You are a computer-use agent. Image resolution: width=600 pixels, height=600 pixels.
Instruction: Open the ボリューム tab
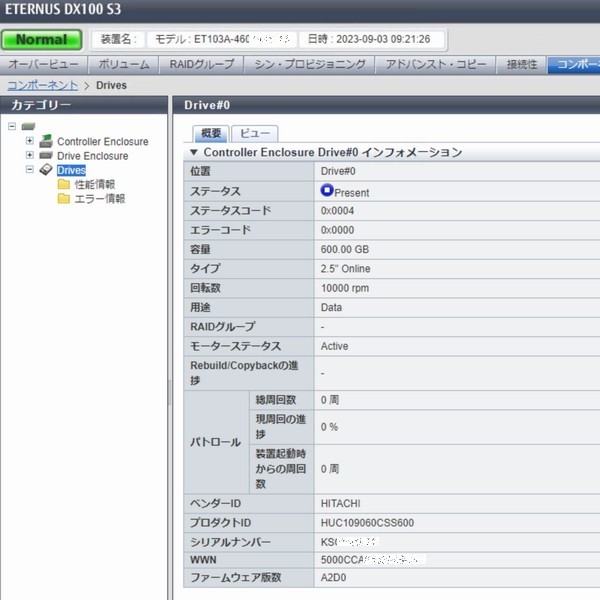click(124, 64)
